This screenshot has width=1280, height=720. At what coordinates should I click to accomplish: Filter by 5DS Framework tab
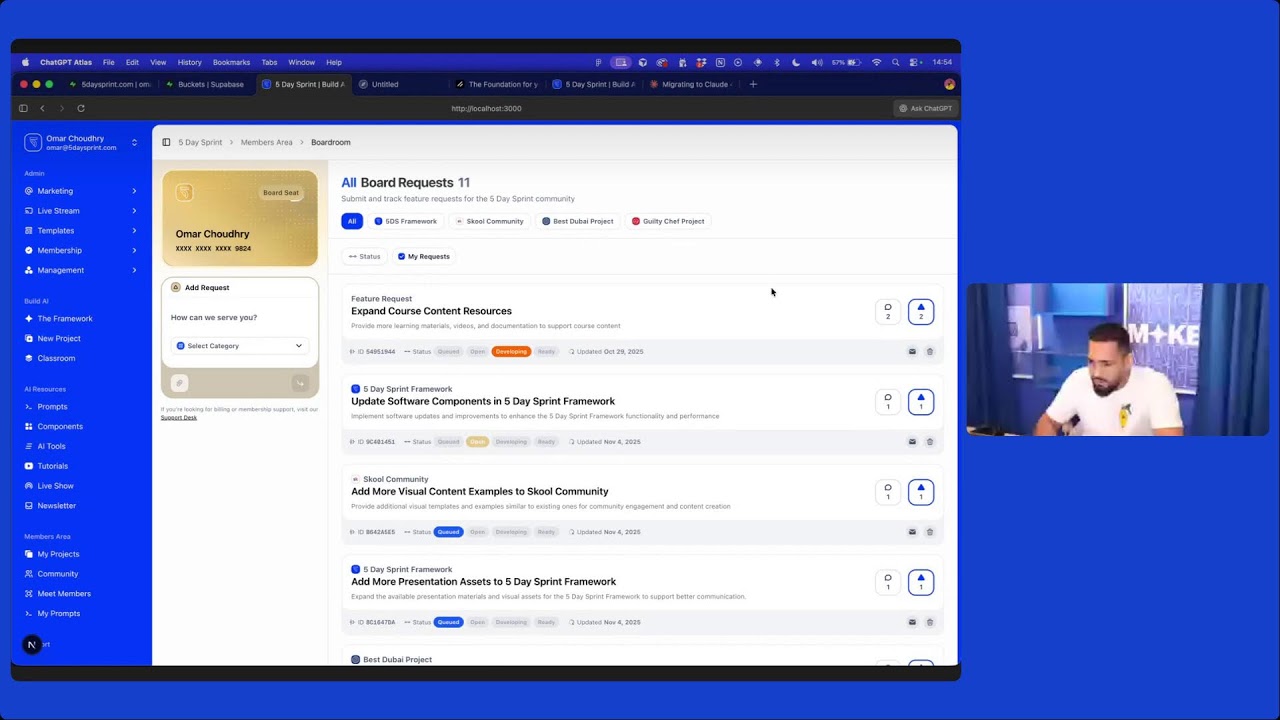click(406, 221)
